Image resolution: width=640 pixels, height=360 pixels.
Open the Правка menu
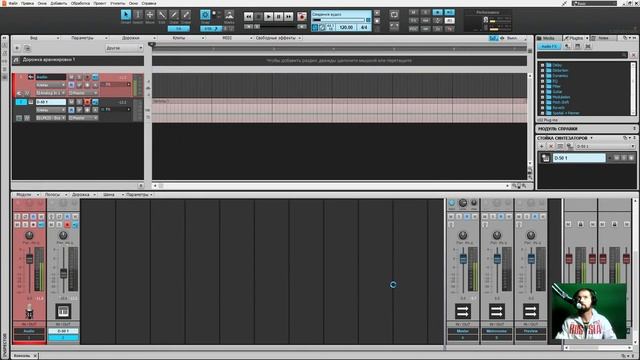coord(27,3)
